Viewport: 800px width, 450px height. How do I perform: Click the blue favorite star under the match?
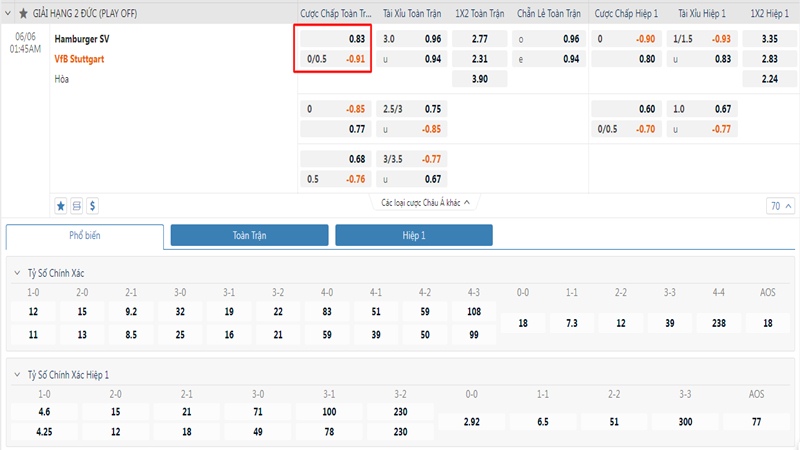click(61, 206)
